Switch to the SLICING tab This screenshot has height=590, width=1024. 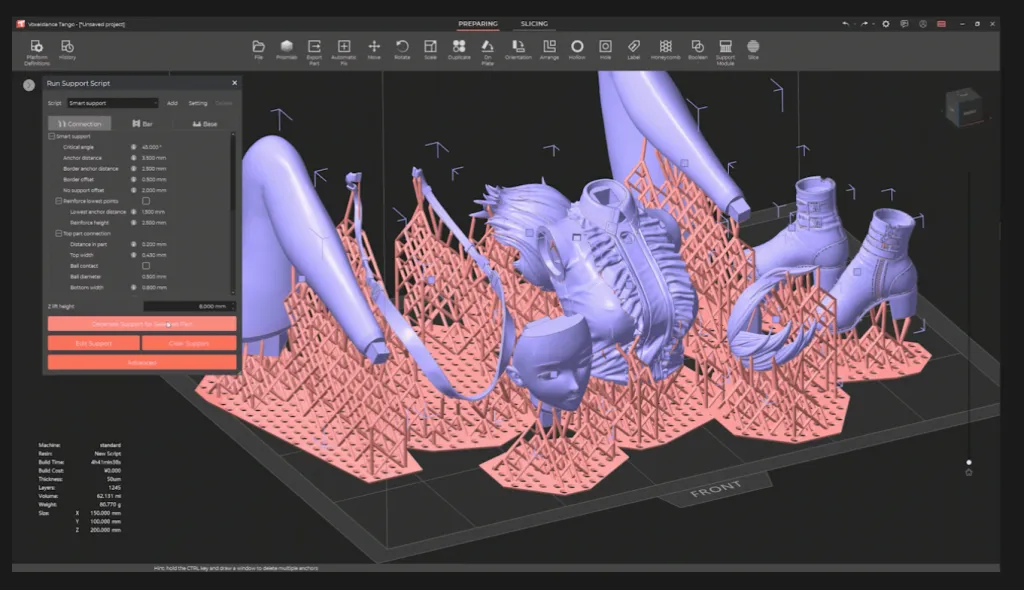(x=534, y=24)
